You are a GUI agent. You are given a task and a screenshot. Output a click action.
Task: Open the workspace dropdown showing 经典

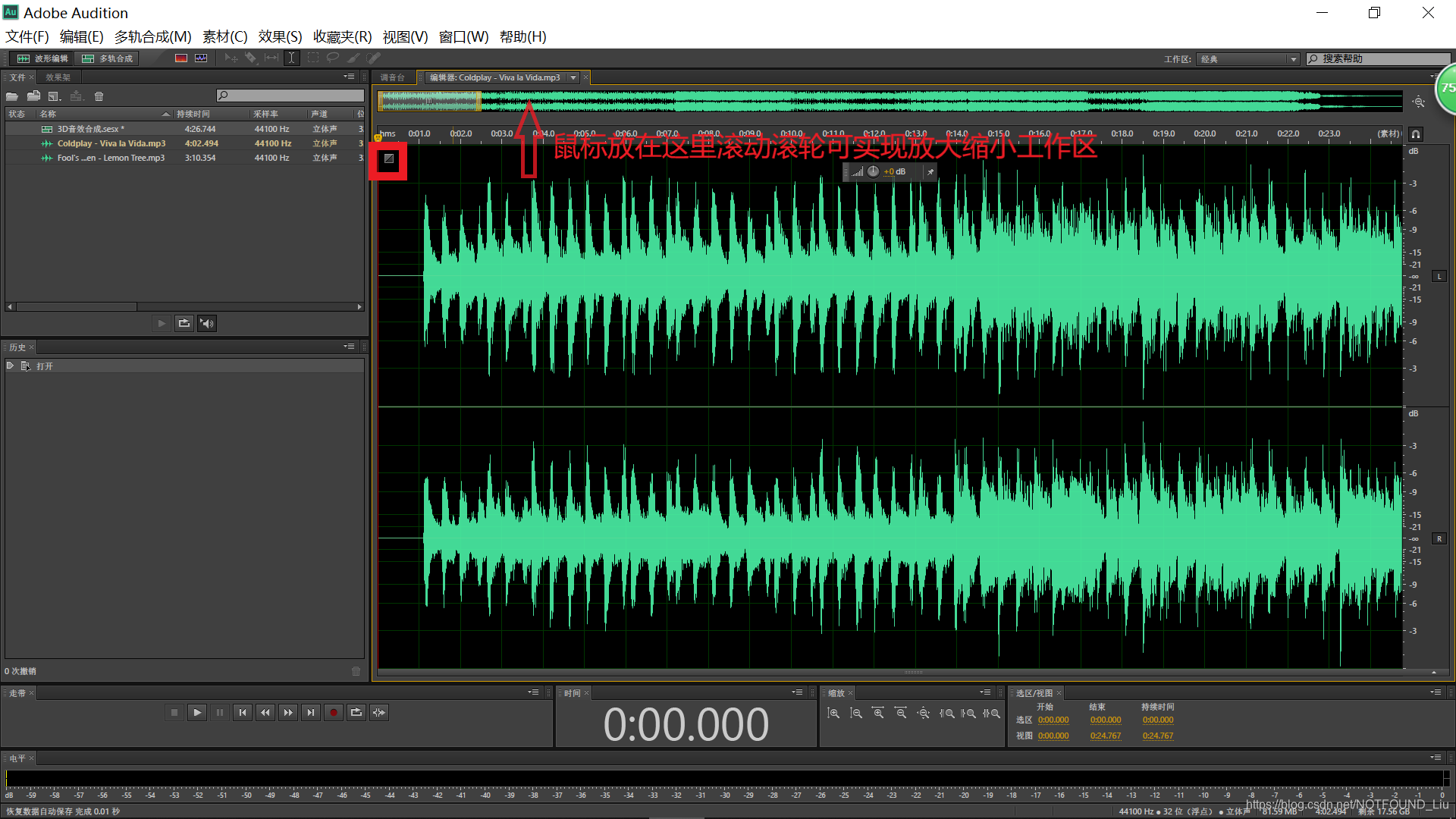click(x=1248, y=59)
